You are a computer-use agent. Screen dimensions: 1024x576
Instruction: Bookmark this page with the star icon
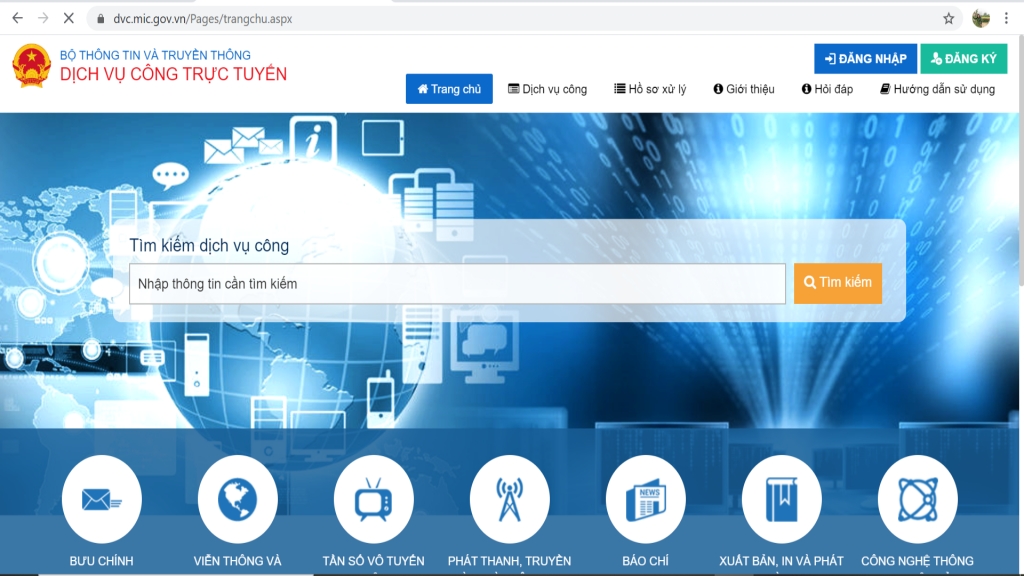click(948, 18)
